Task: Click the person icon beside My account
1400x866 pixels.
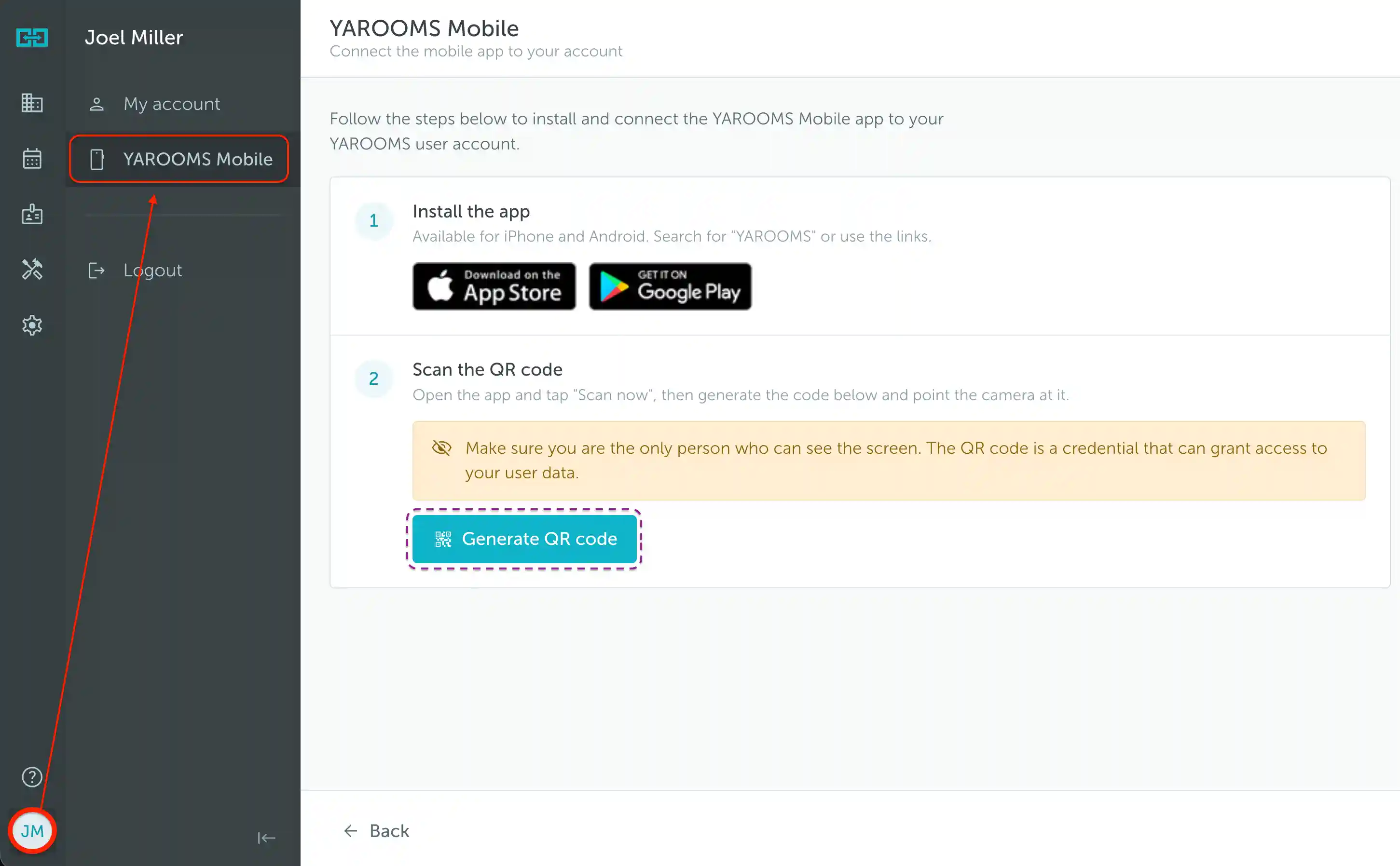Action: 97,104
